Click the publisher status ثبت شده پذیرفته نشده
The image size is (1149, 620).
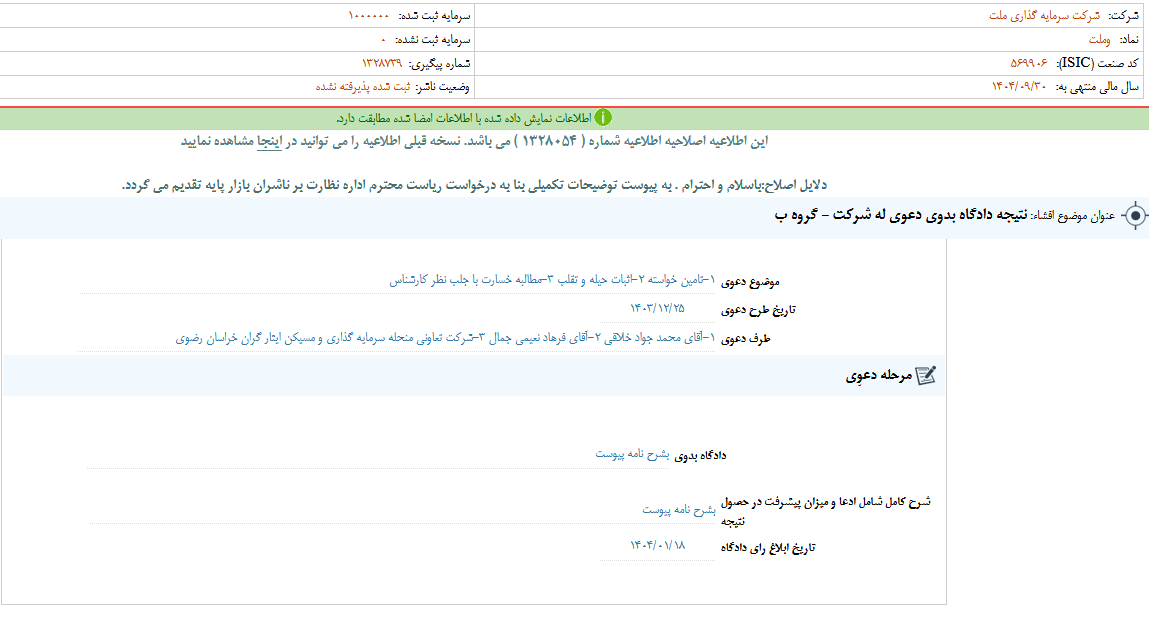pyautogui.click(x=363, y=86)
